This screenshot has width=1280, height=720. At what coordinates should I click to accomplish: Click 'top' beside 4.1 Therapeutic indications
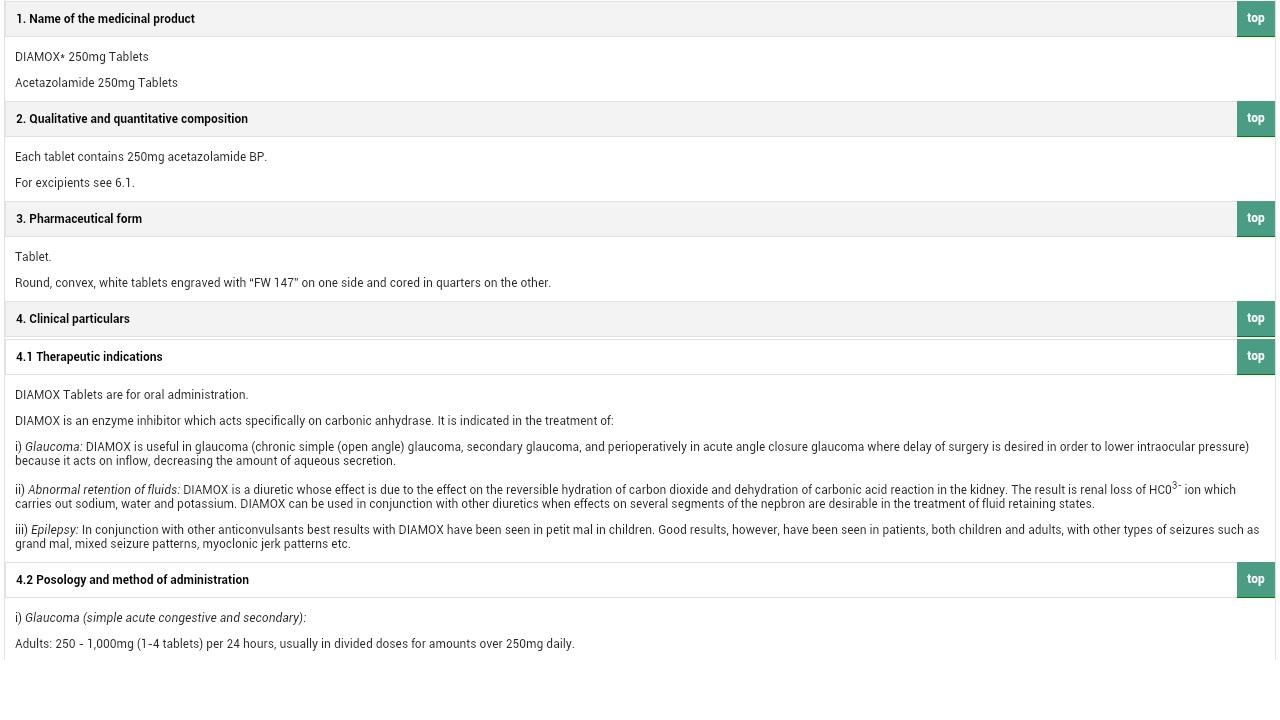[x=1255, y=357]
